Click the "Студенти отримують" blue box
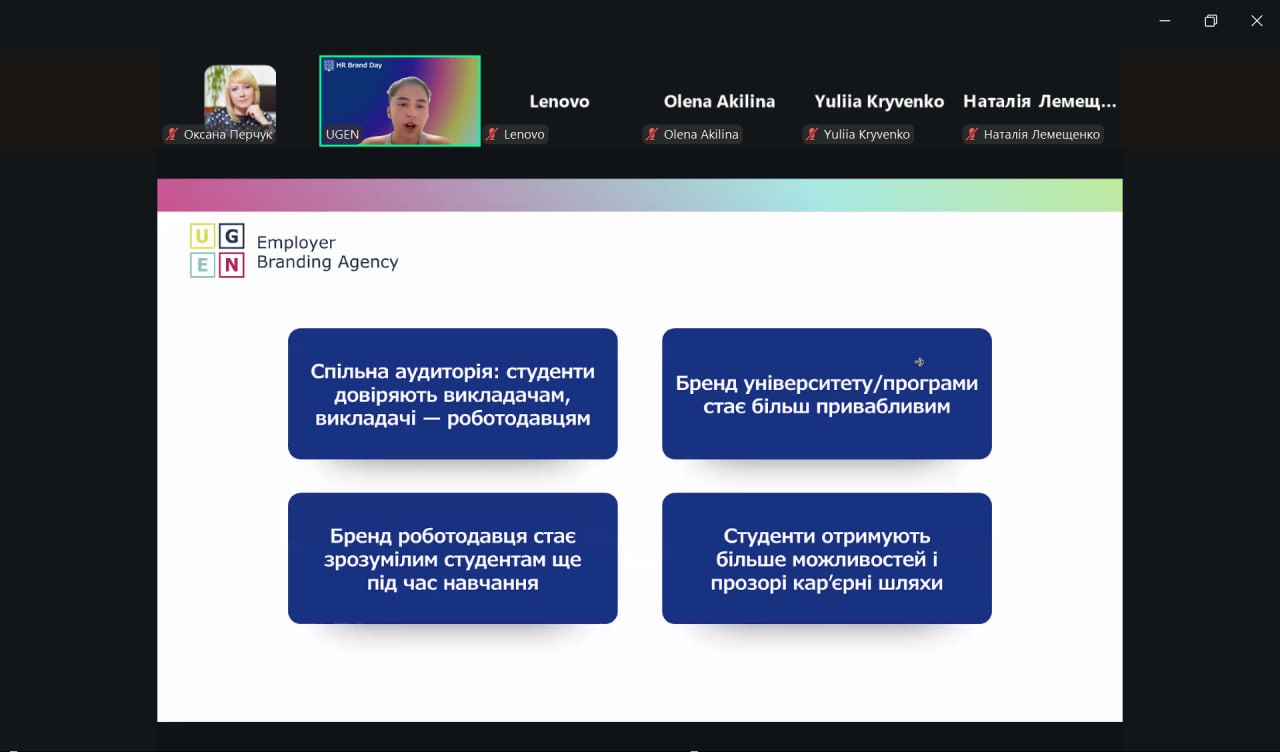 click(826, 558)
